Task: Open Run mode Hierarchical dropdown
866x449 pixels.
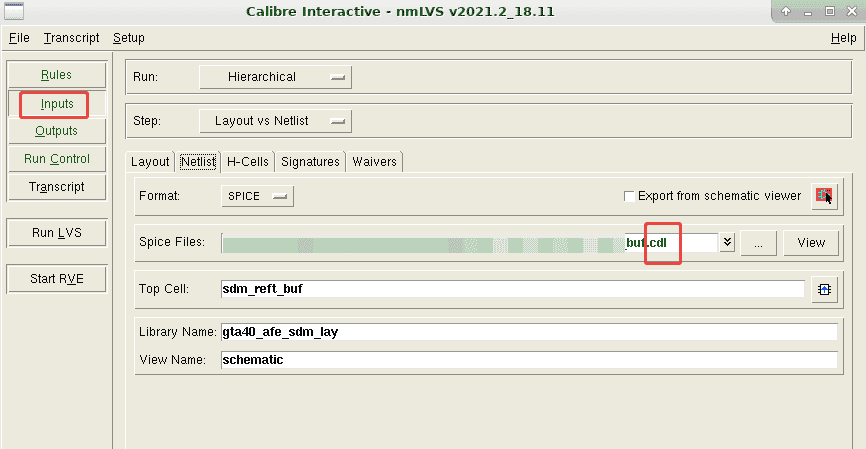Action: coord(275,77)
